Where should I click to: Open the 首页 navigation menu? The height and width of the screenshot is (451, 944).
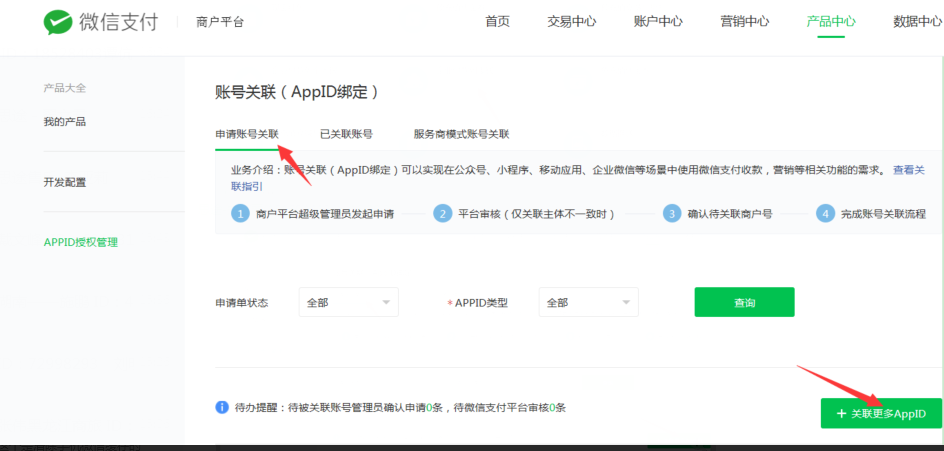(497, 21)
